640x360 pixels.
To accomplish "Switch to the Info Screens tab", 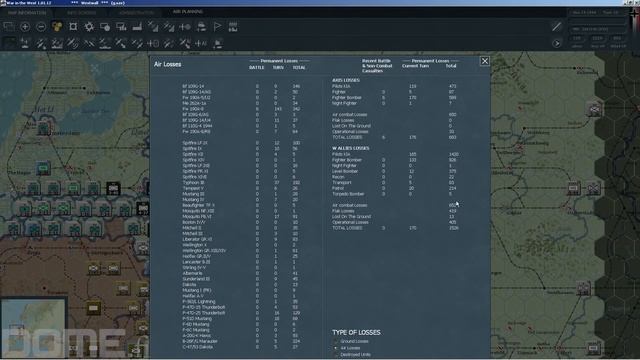I will 81,13.
